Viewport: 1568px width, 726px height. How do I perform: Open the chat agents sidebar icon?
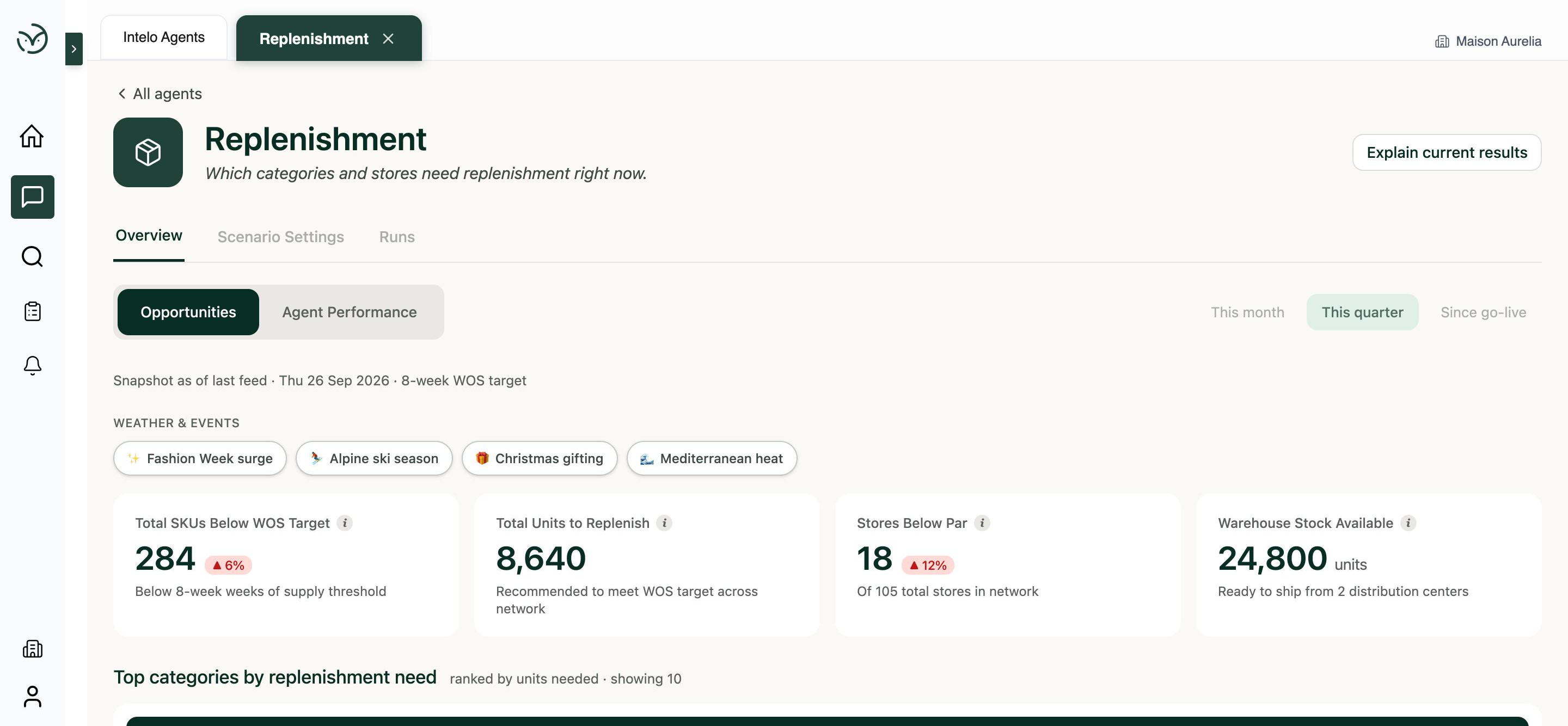tap(32, 197)
